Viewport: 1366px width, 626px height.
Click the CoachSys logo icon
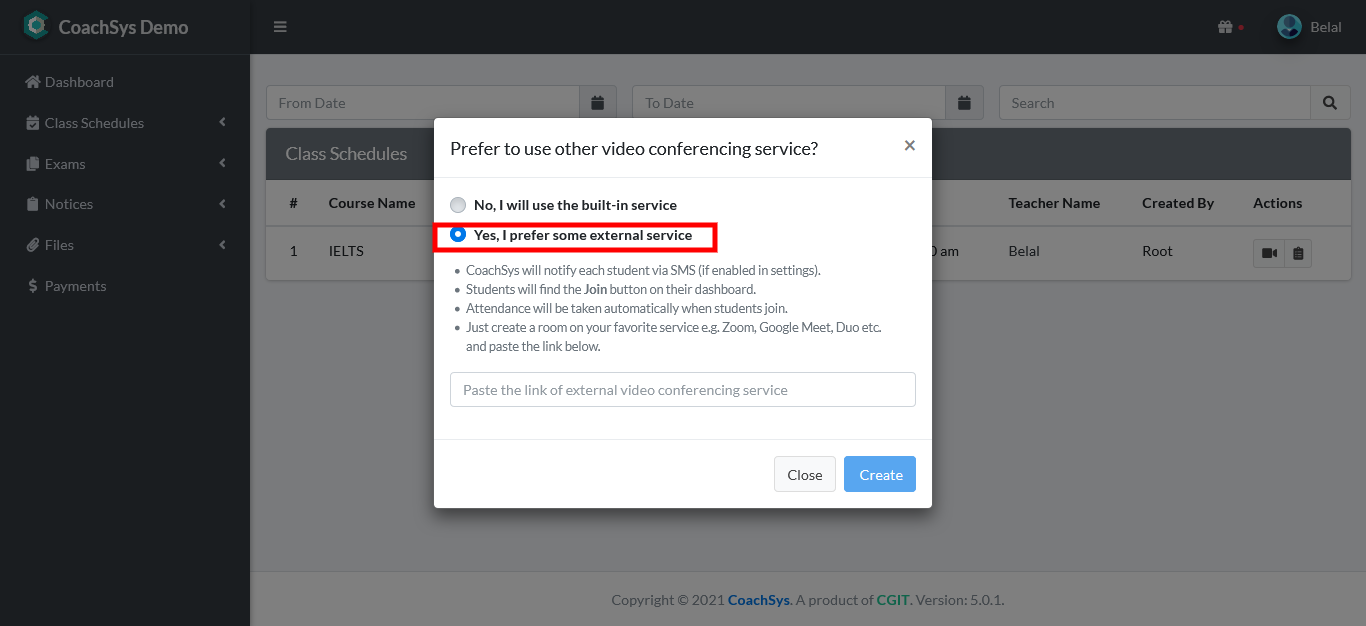click(x=36, y=26)
